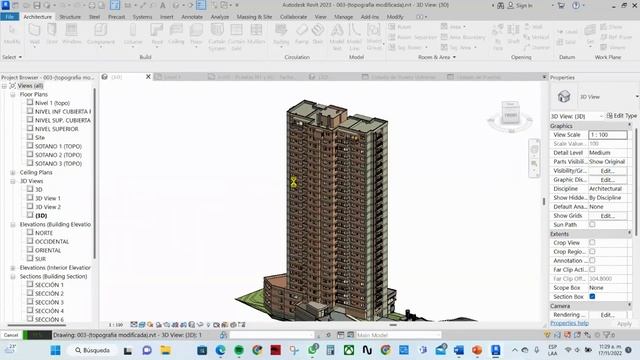Expand the Ceiling Plans node

(x=13, y=172)
